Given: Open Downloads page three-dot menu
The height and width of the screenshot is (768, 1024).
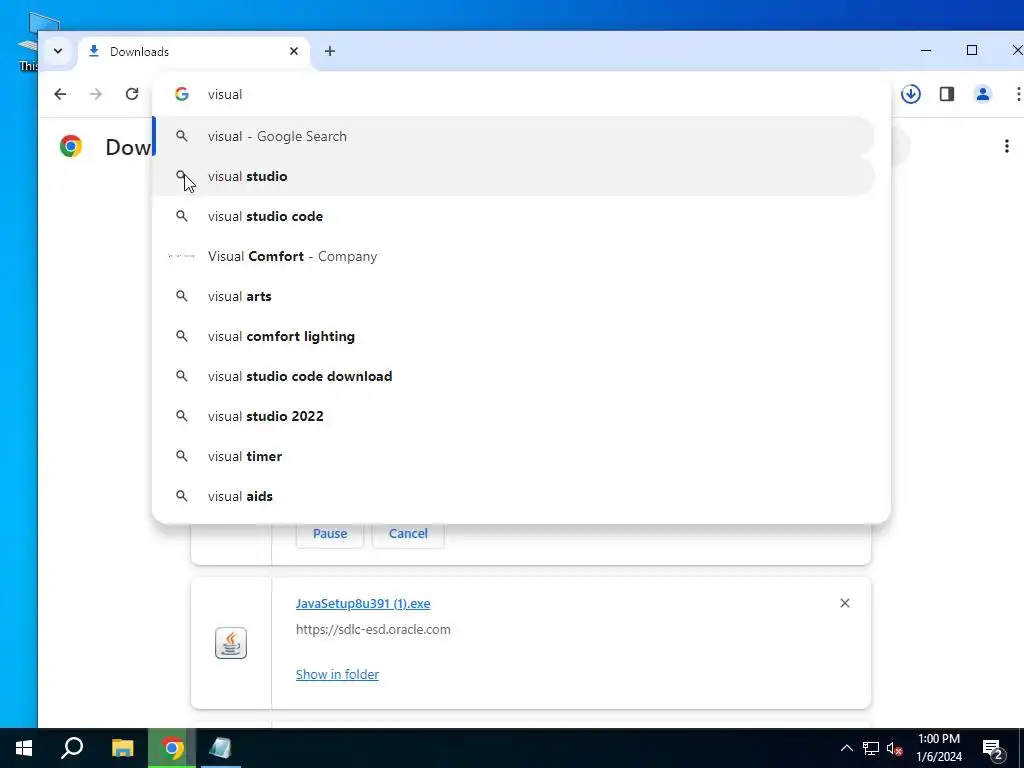Looking at the screenshot, I should (1006, 146).
